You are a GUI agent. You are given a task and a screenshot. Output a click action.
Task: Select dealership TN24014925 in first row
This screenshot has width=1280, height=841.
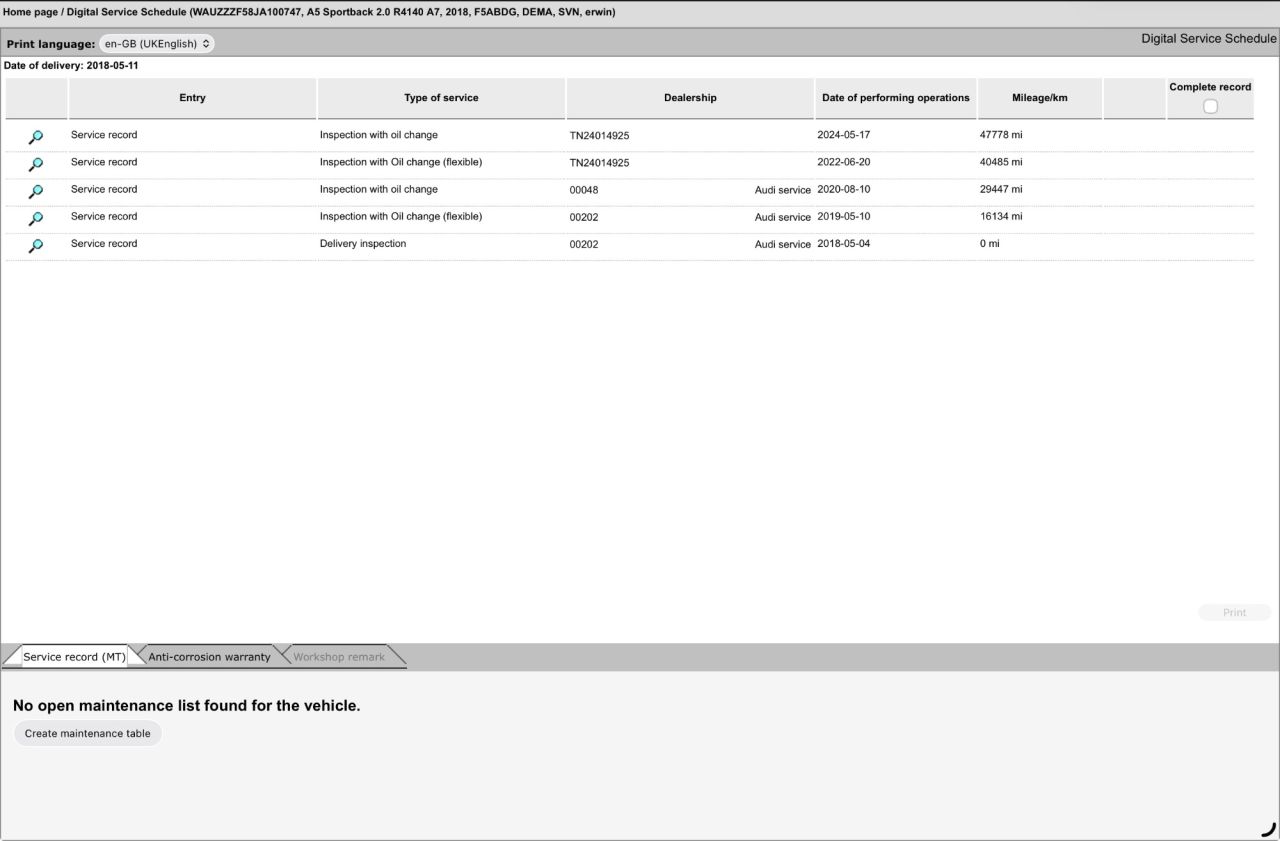[x=600, y=136]
